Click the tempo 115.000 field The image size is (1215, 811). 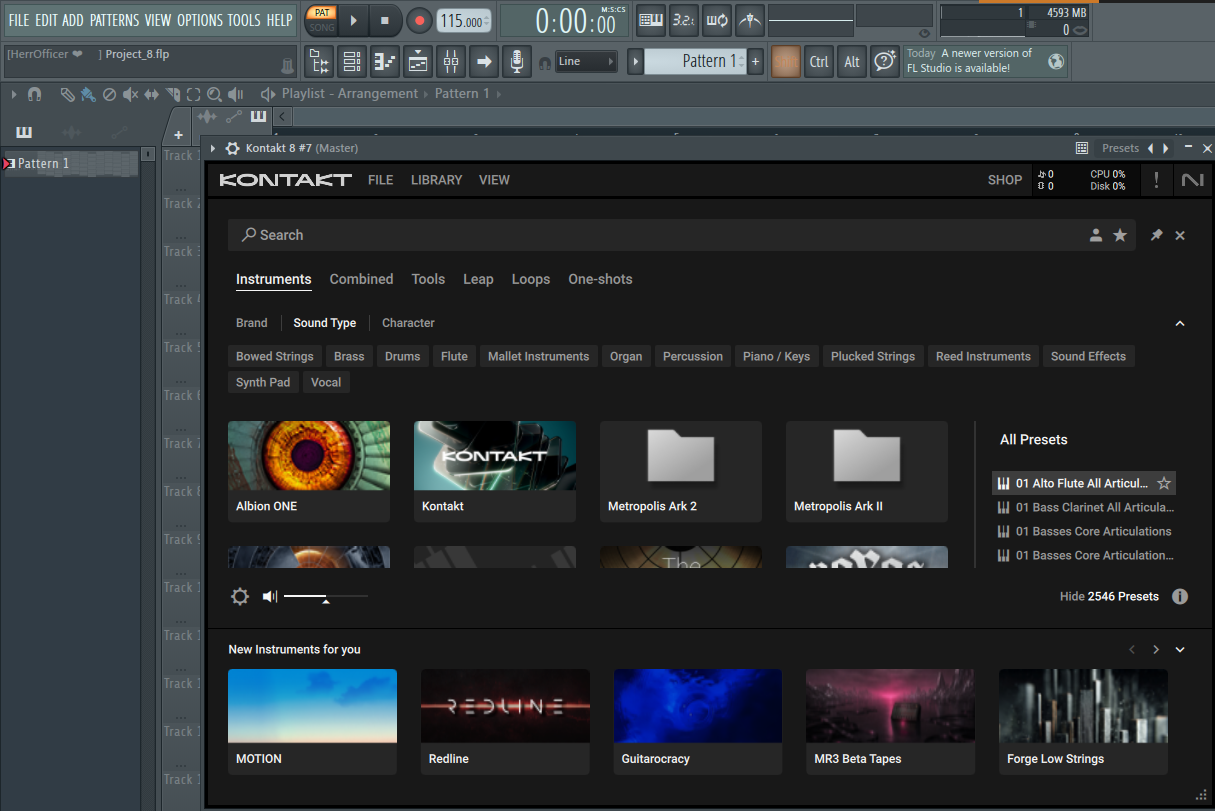pos(464,21)
